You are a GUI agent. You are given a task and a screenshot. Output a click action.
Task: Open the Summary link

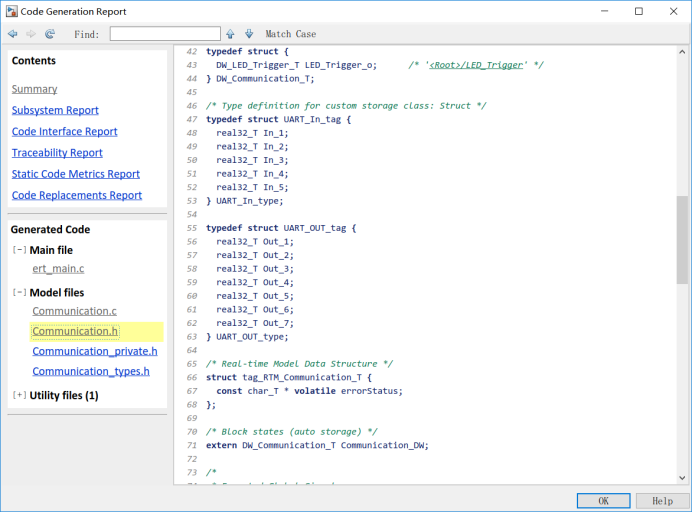tap(34, 89)
